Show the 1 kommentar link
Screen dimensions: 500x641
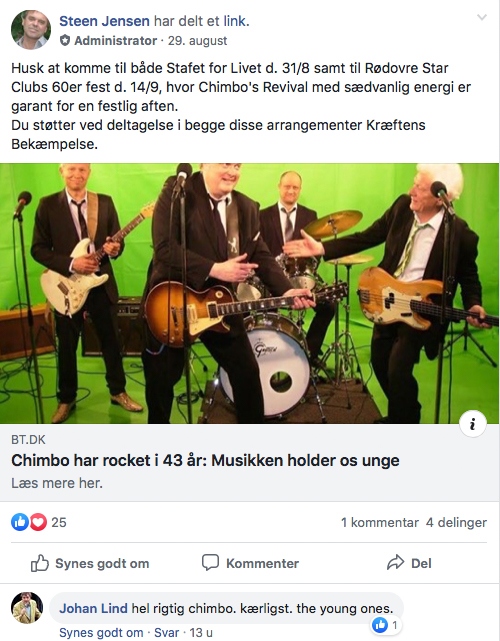(x=380, y=522)
